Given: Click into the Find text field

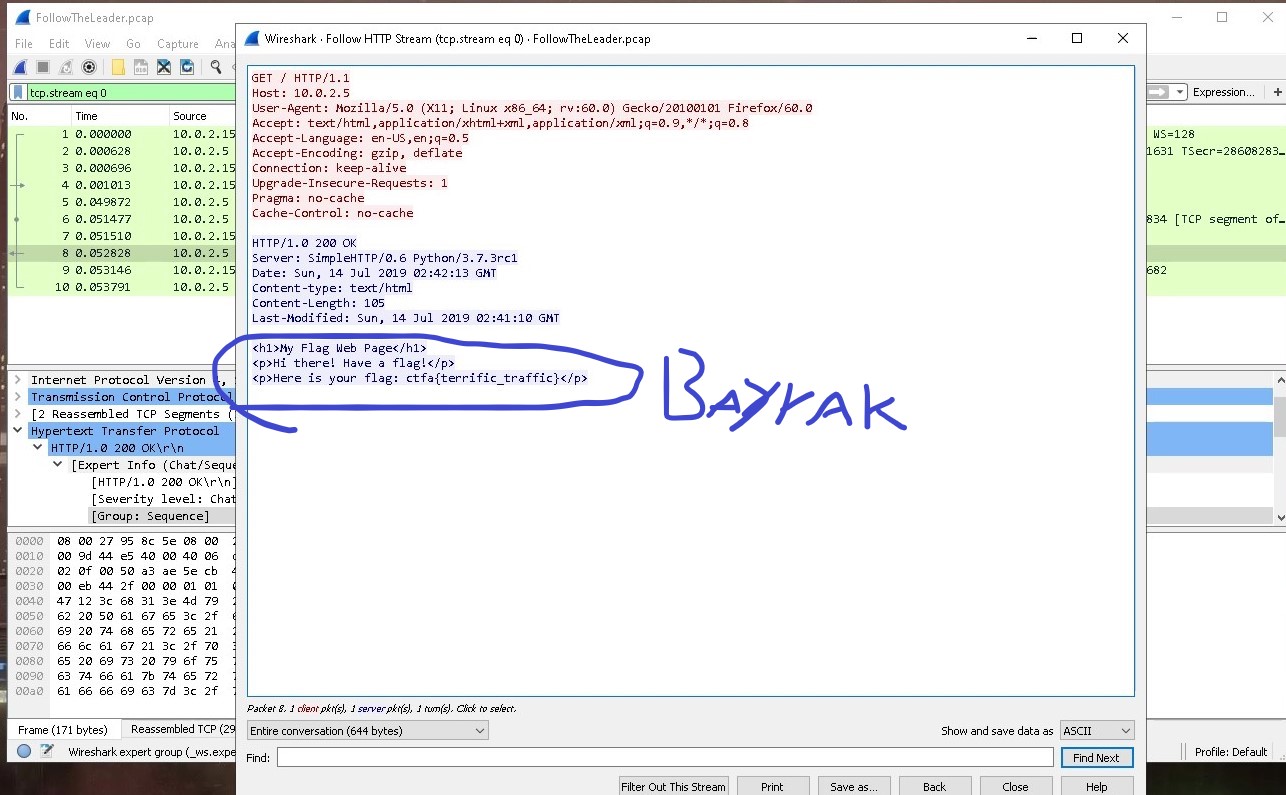Looking at the screenshot, I should pos(664,758).
